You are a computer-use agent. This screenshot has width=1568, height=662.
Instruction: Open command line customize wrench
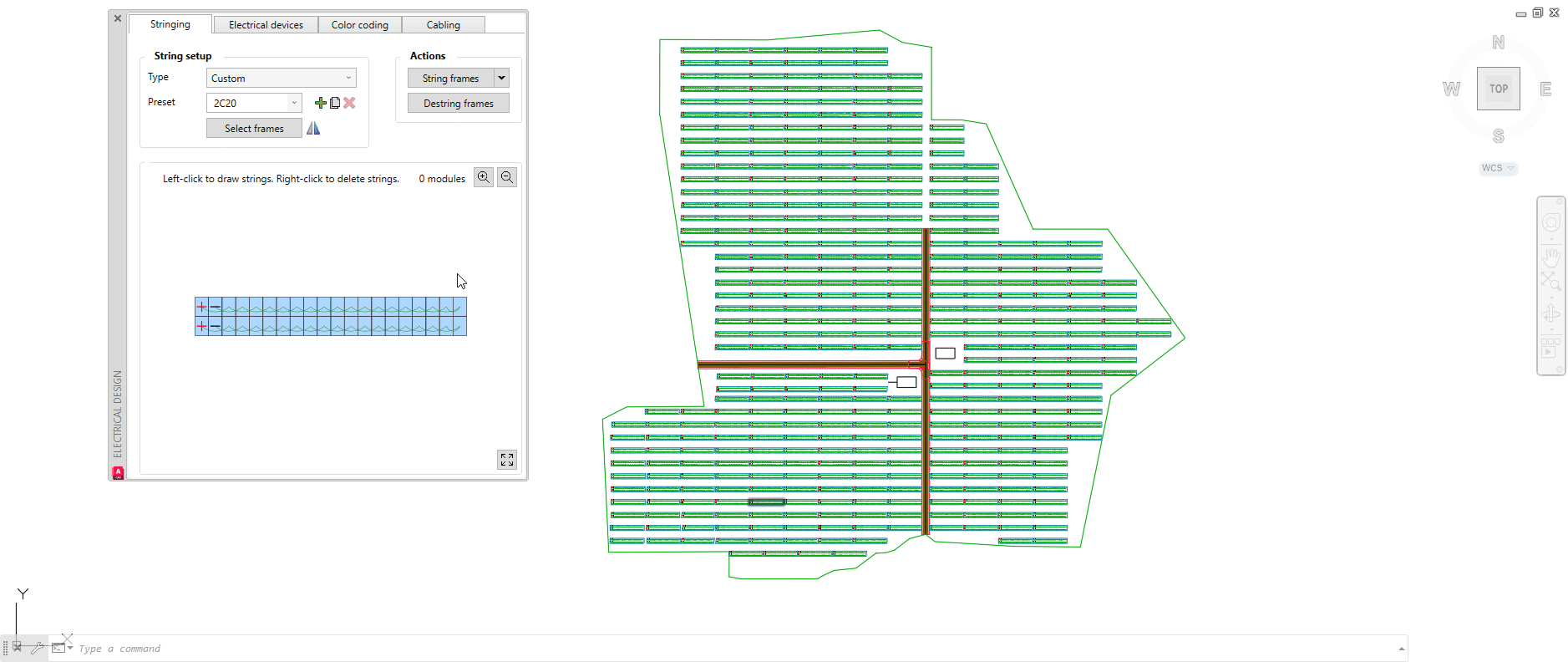coord(37,648)
